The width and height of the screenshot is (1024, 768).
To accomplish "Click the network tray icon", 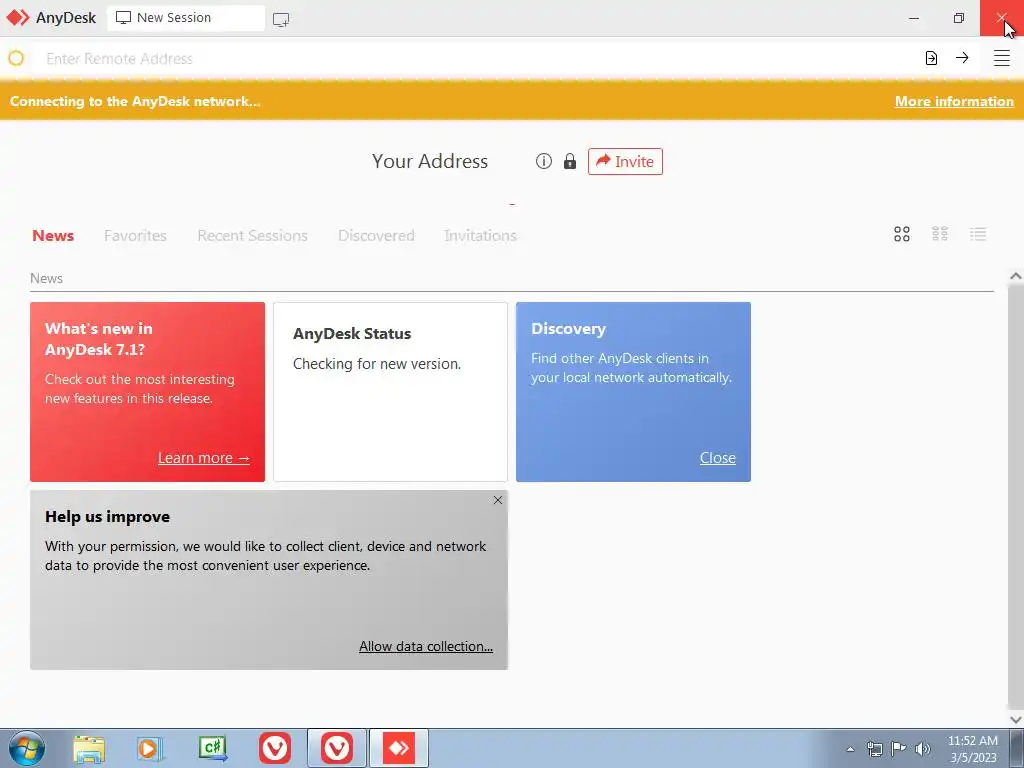I will pyautogui.click(x=874, y=749).
